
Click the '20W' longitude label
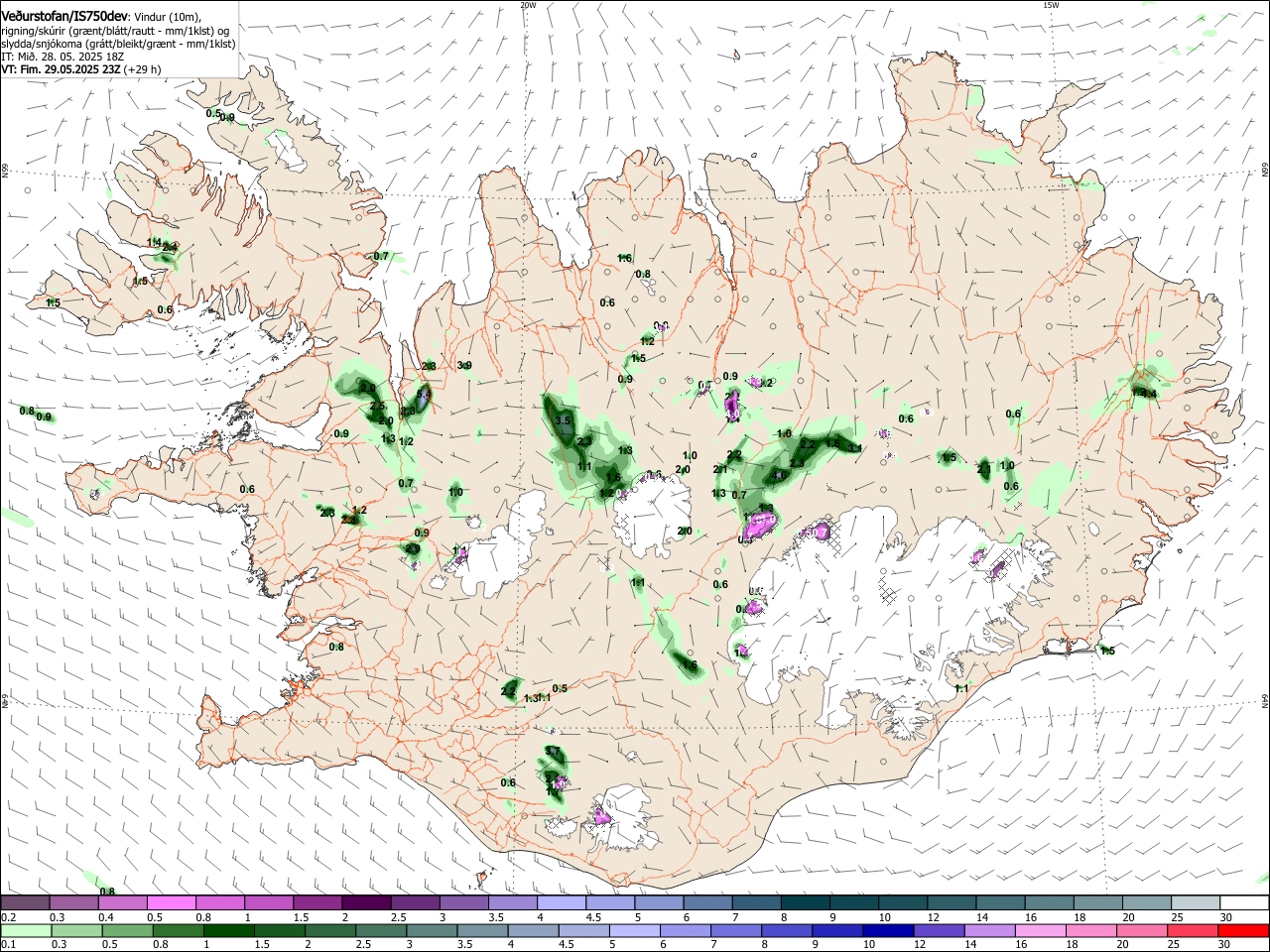[528, 4]
